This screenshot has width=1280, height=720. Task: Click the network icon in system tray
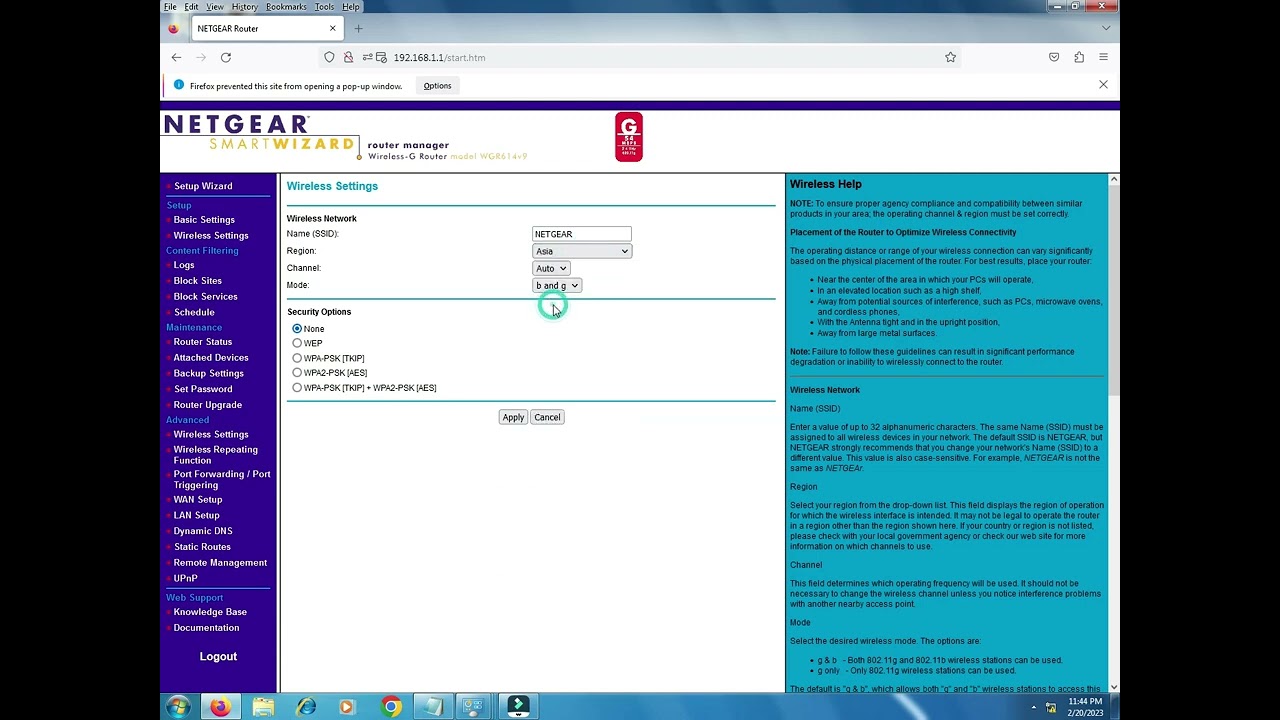coord(1051,708)
